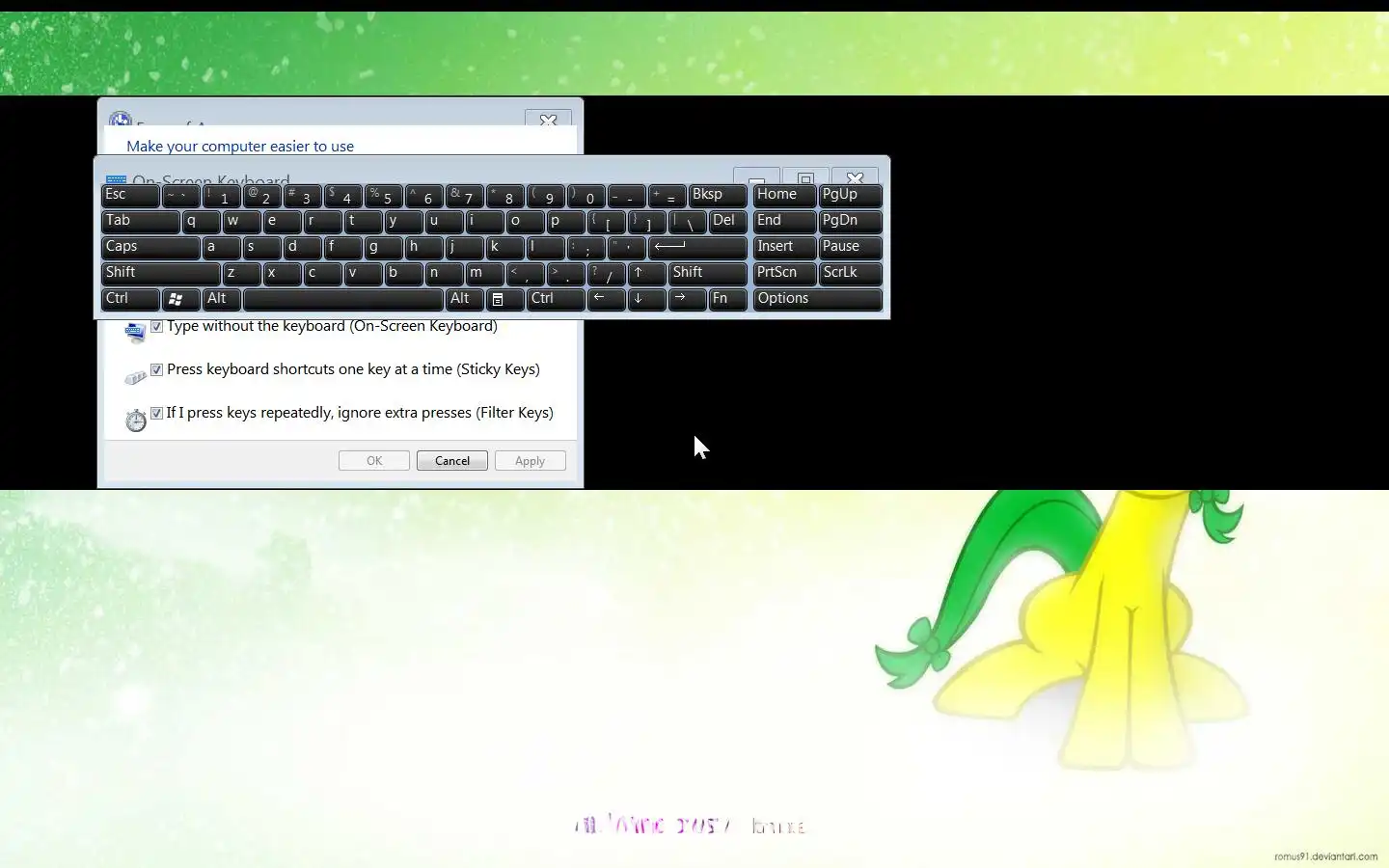Click the backslash key
This screenshot has width=1389, height=868.
[x=688, y=222]
